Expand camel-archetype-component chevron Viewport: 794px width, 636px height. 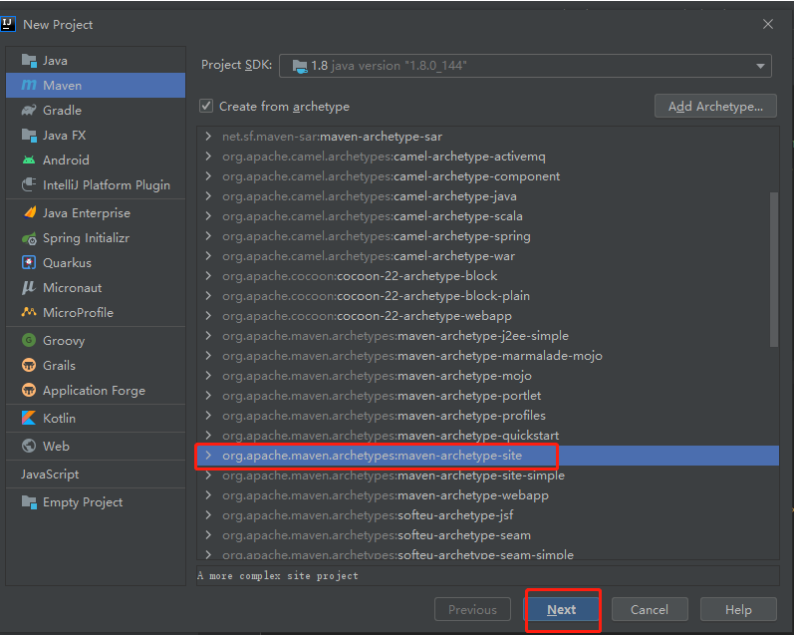(x=208, y=176)
